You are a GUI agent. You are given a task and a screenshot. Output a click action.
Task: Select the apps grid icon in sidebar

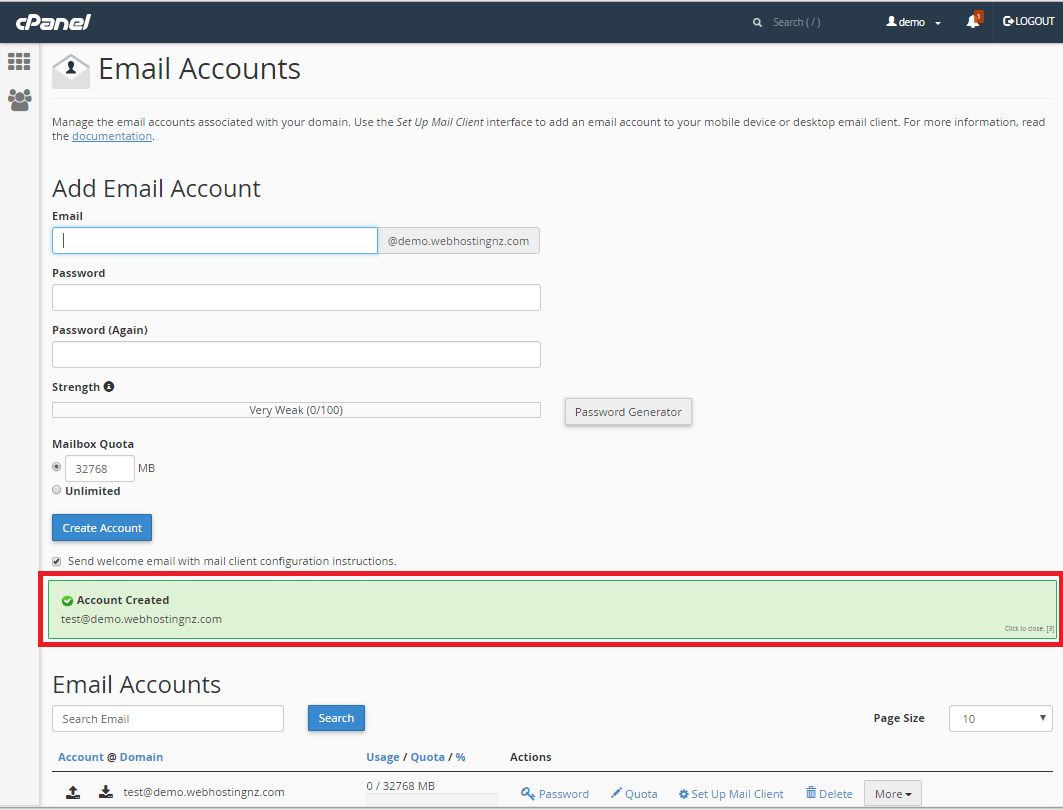coord(18,61)
